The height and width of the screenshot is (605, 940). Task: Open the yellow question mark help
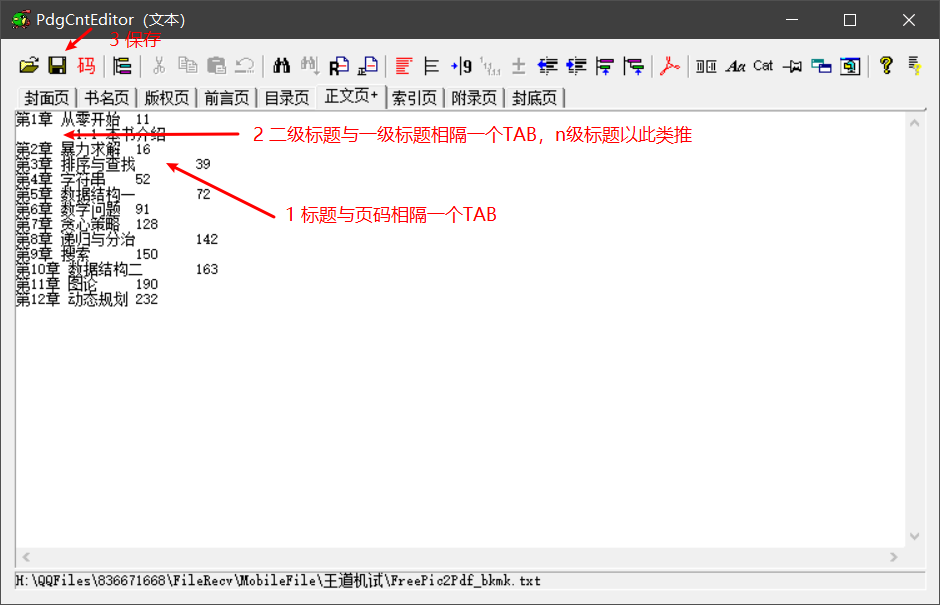point(886,65)
